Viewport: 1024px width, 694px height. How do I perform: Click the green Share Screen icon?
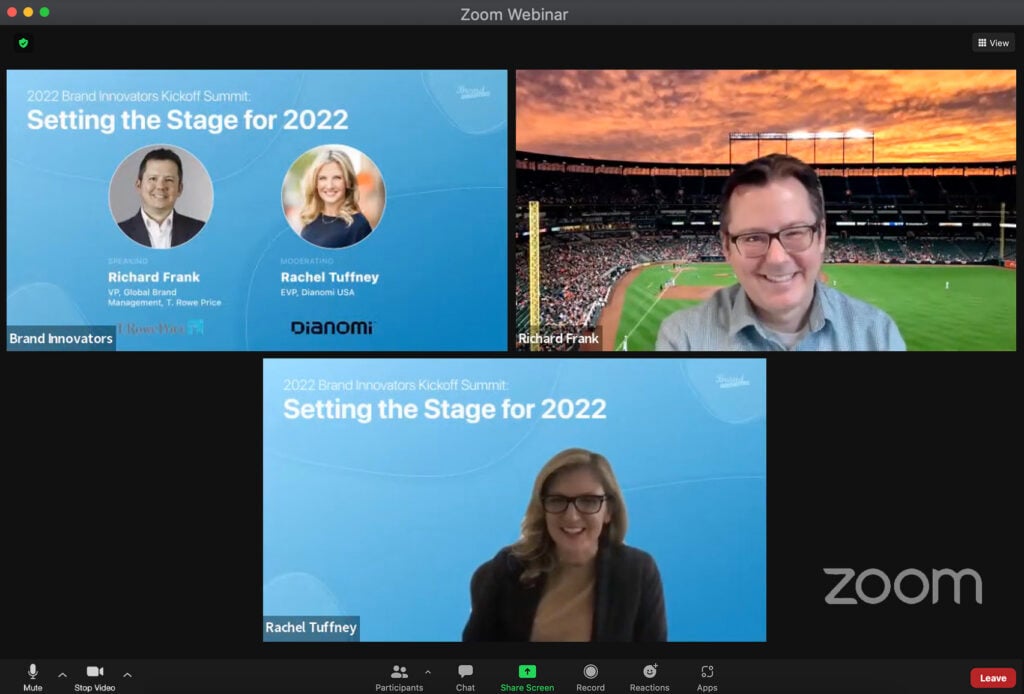point(527,672)
